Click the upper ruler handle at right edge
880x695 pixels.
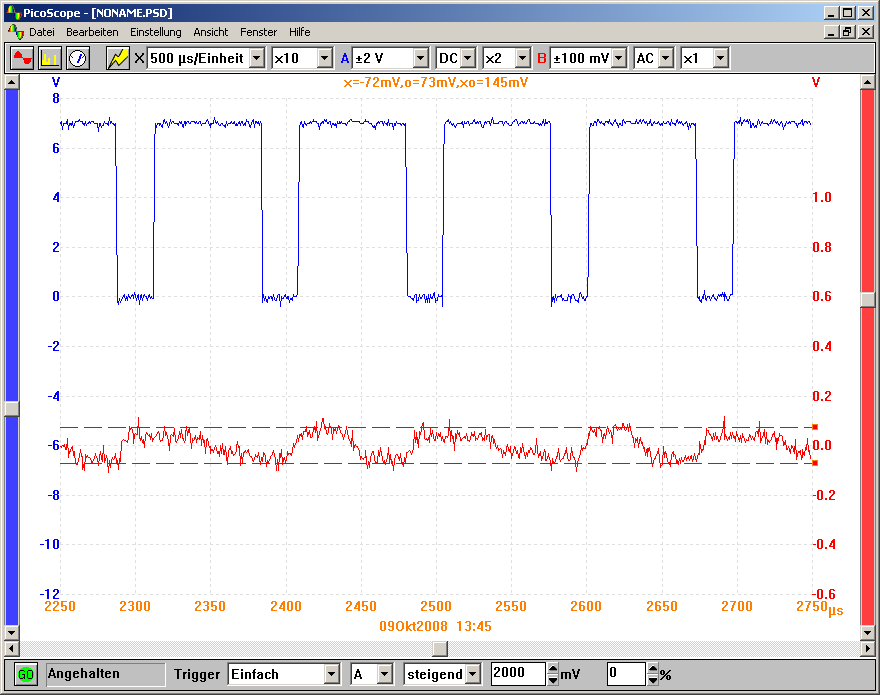click(815, 427)
